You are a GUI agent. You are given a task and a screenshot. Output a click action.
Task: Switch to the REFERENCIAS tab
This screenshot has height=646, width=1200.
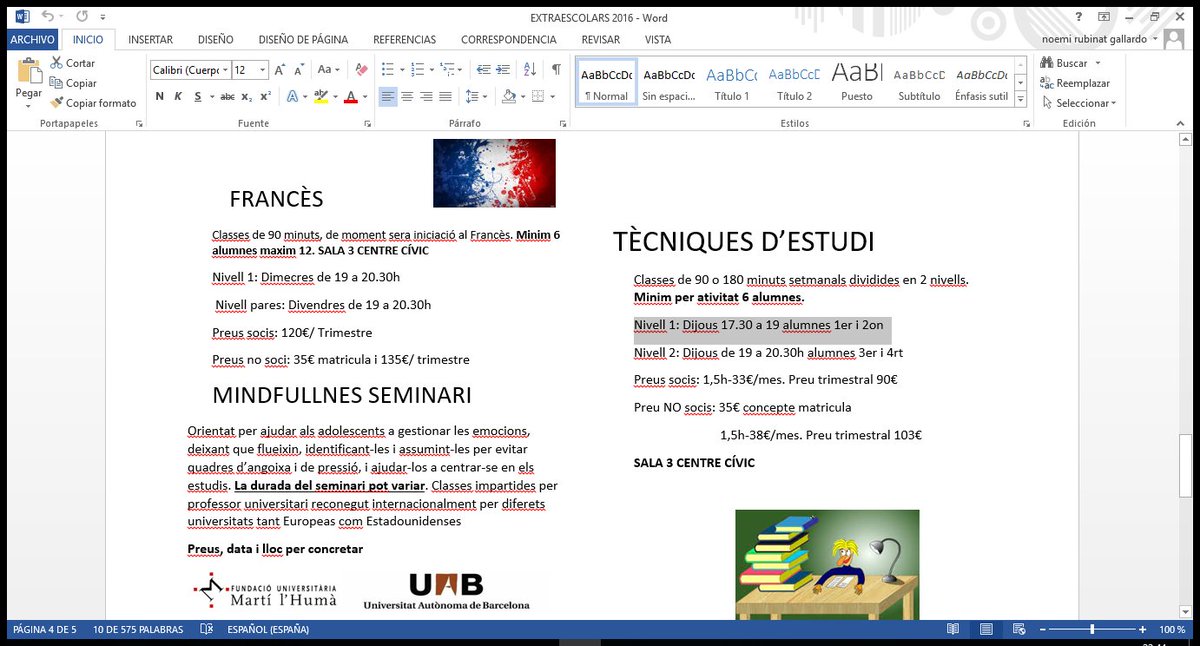tap(404, 40)
